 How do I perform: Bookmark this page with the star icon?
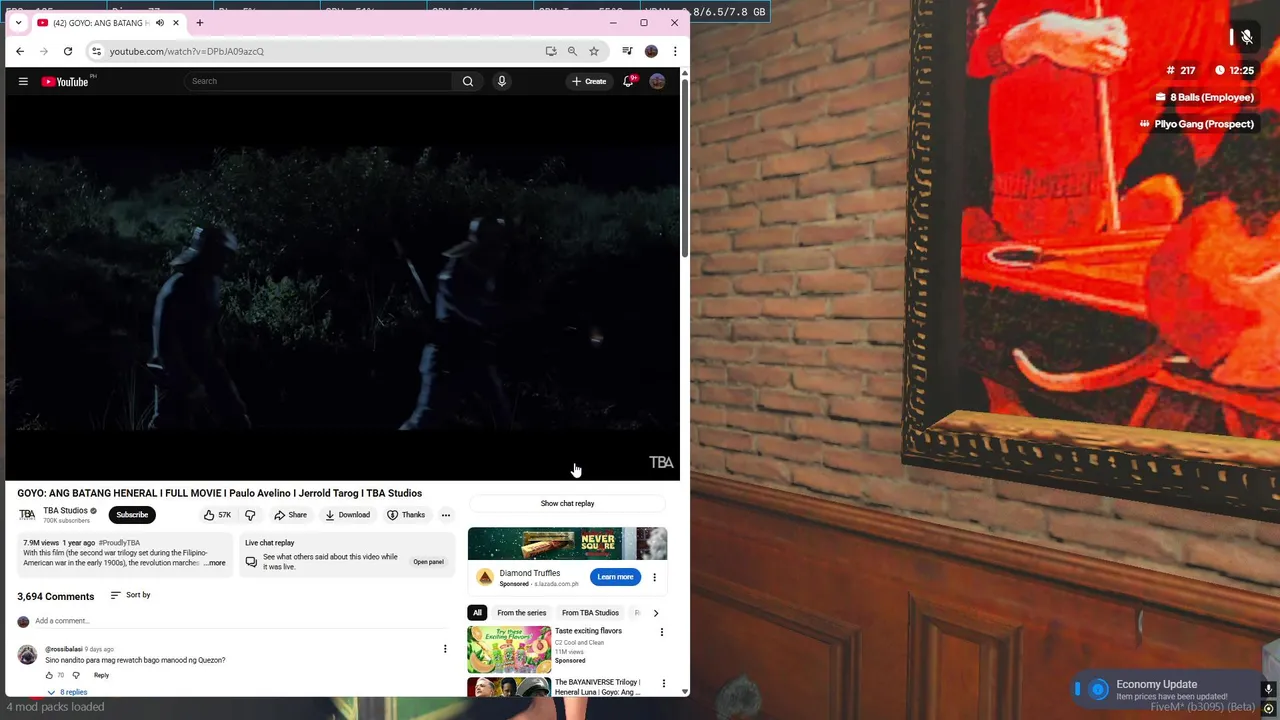tap(594, 51)
